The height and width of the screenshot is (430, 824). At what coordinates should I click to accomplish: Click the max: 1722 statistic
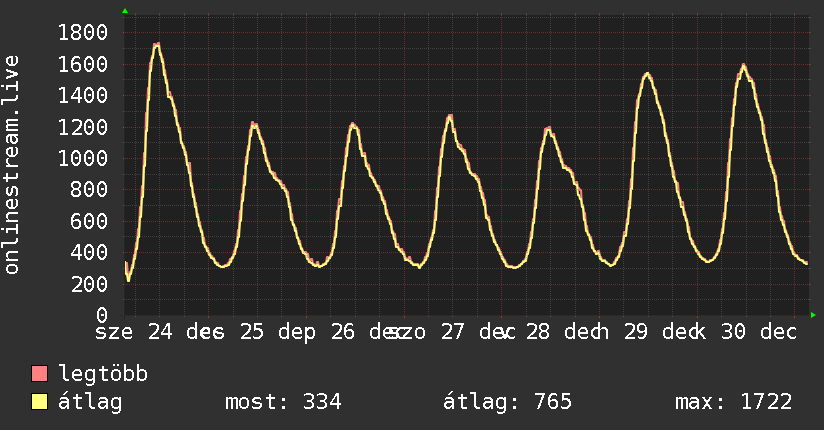click(734, 402)
